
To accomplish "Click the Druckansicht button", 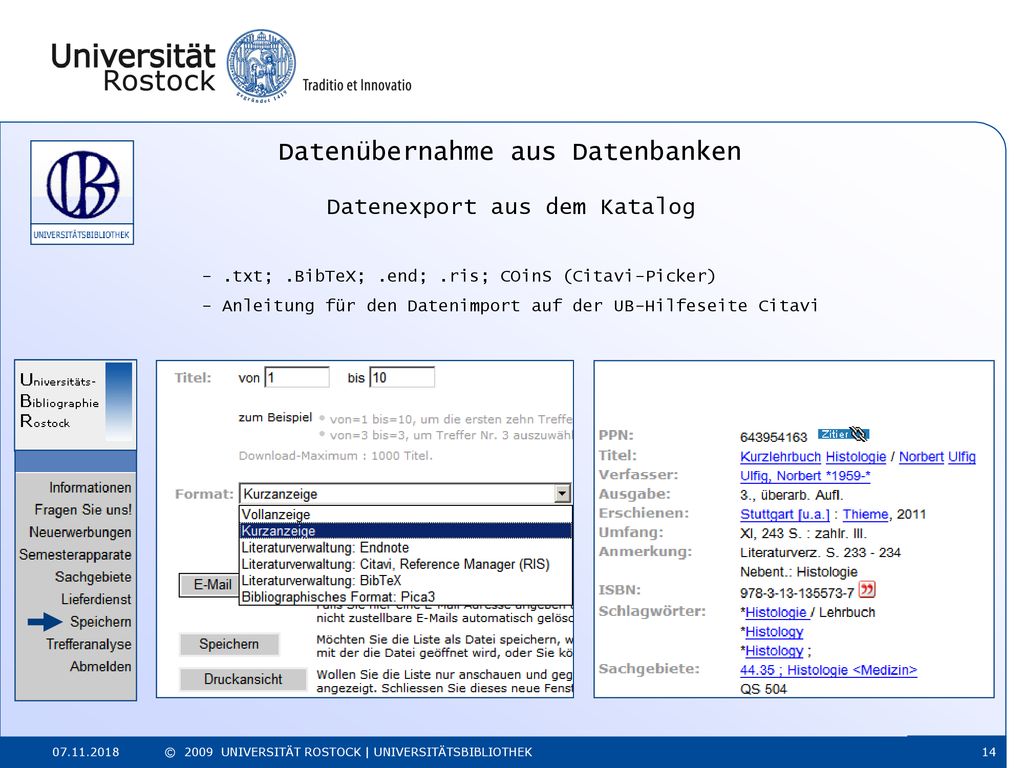I will pos(243,679).
